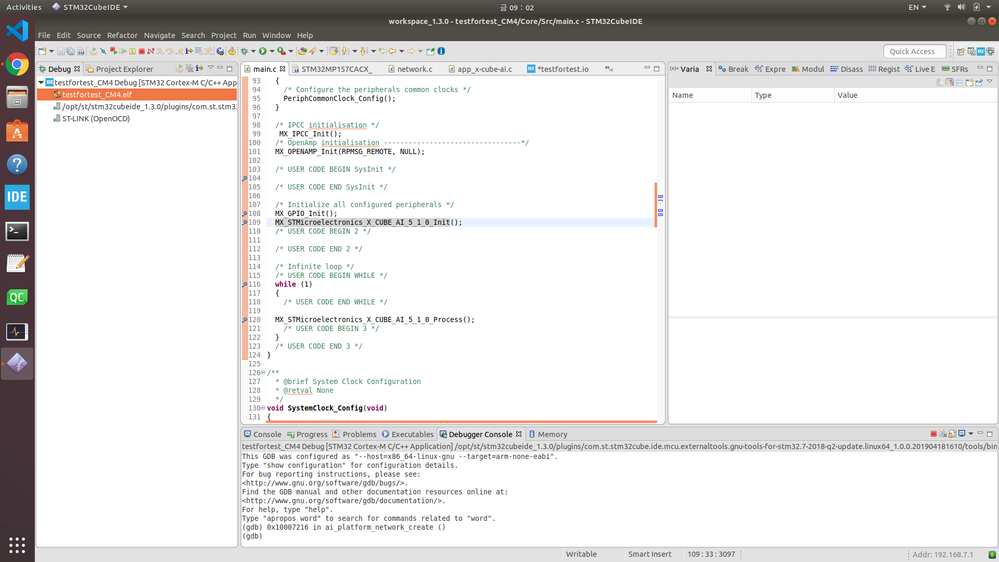Open the Navigate menu

[159, 35]
